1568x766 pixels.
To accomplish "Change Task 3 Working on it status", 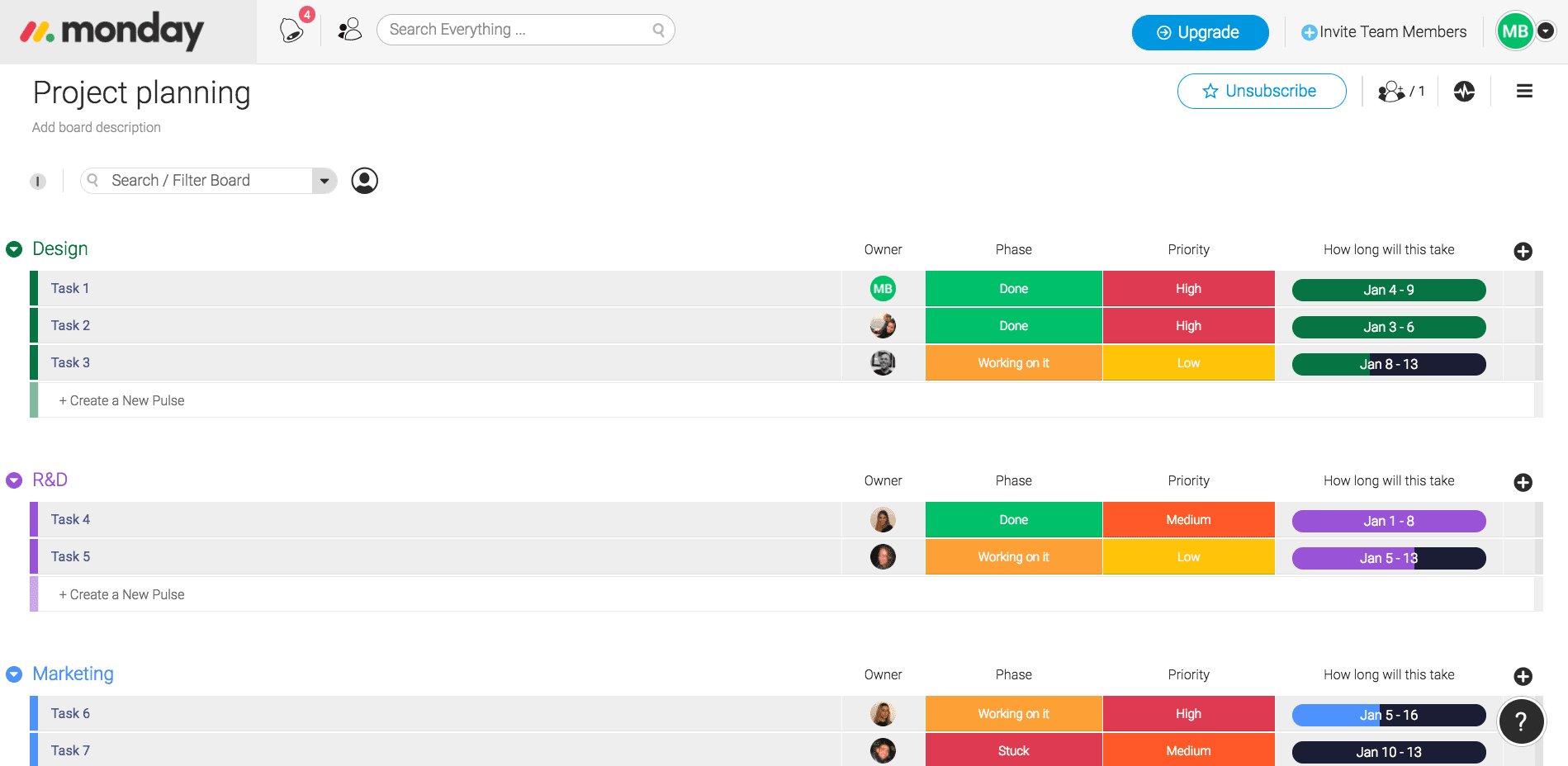I will tap(1013, 363).
